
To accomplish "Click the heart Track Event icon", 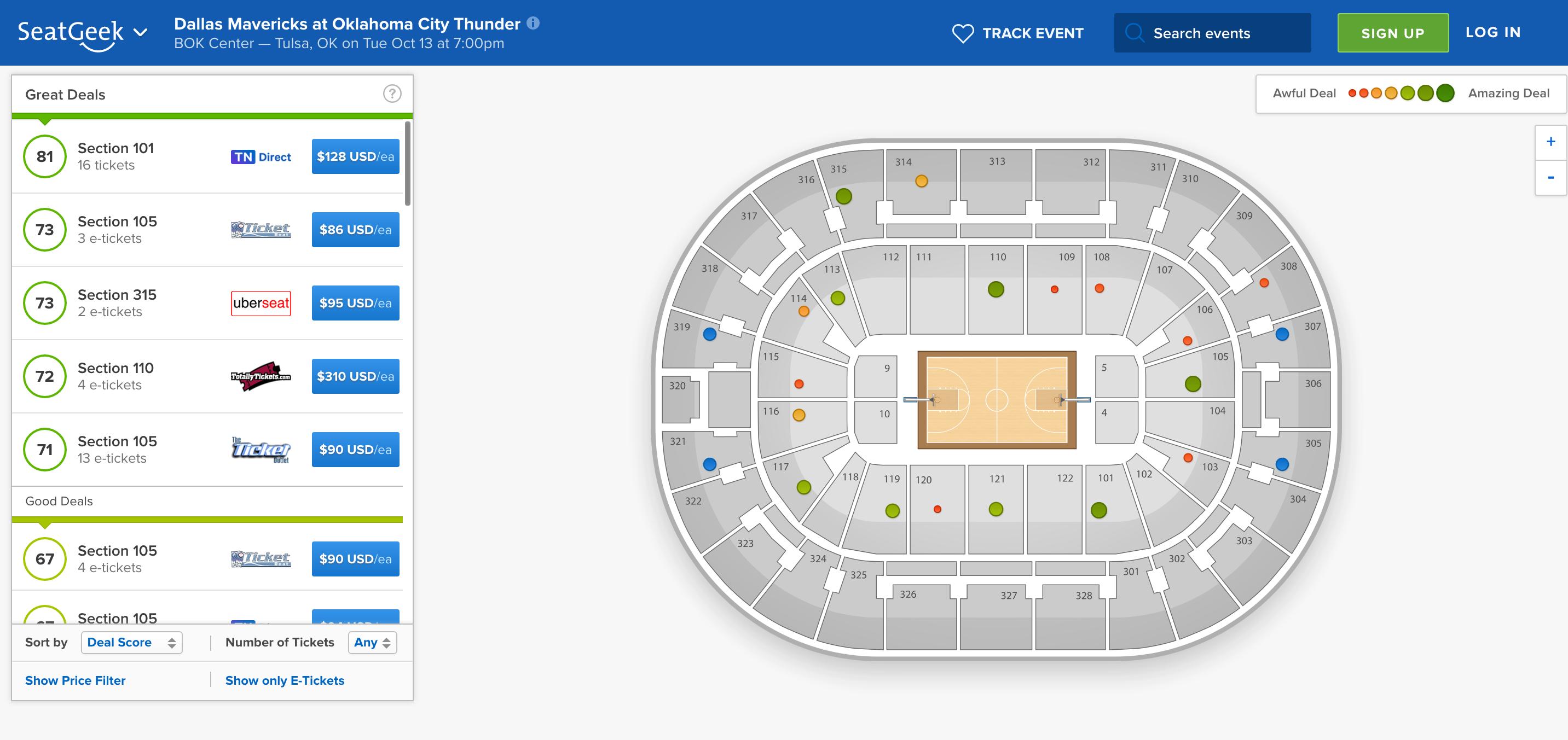I will click(x=962, y=33).
